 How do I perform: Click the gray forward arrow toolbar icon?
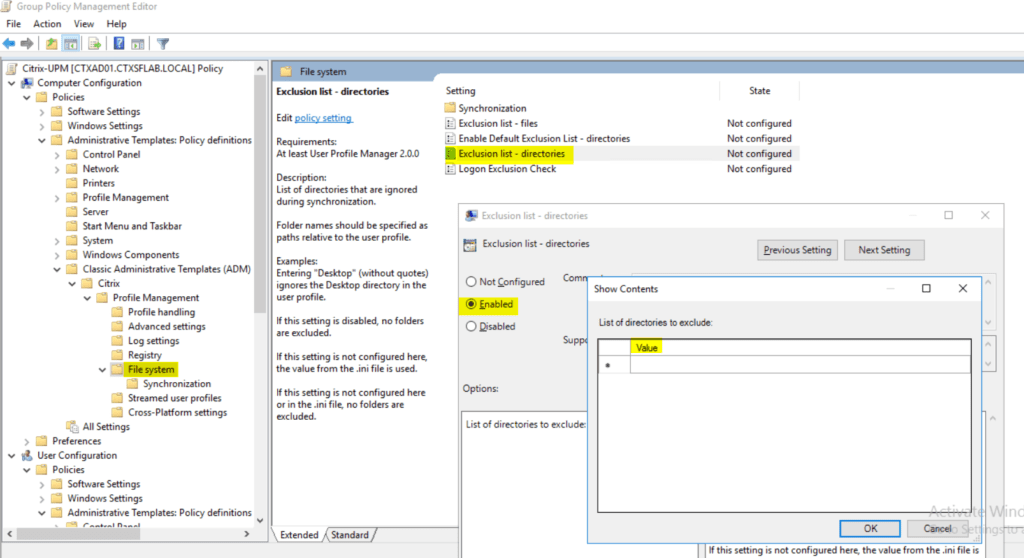[27, 44]
